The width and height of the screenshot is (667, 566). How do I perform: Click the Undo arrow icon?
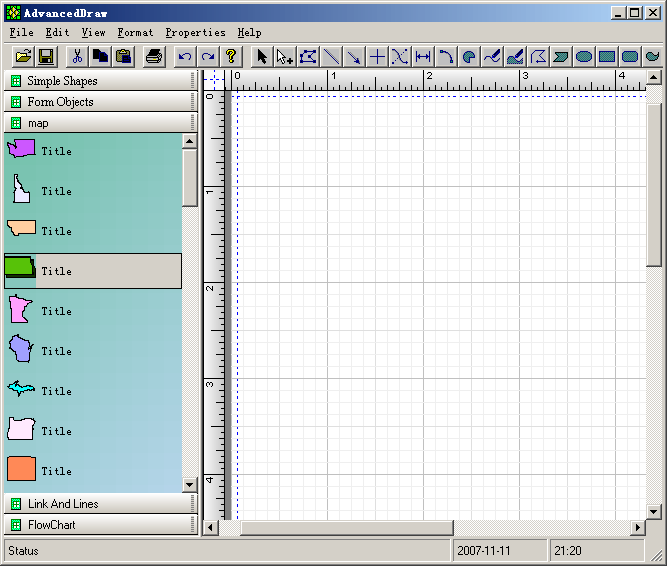pos(185,56)
